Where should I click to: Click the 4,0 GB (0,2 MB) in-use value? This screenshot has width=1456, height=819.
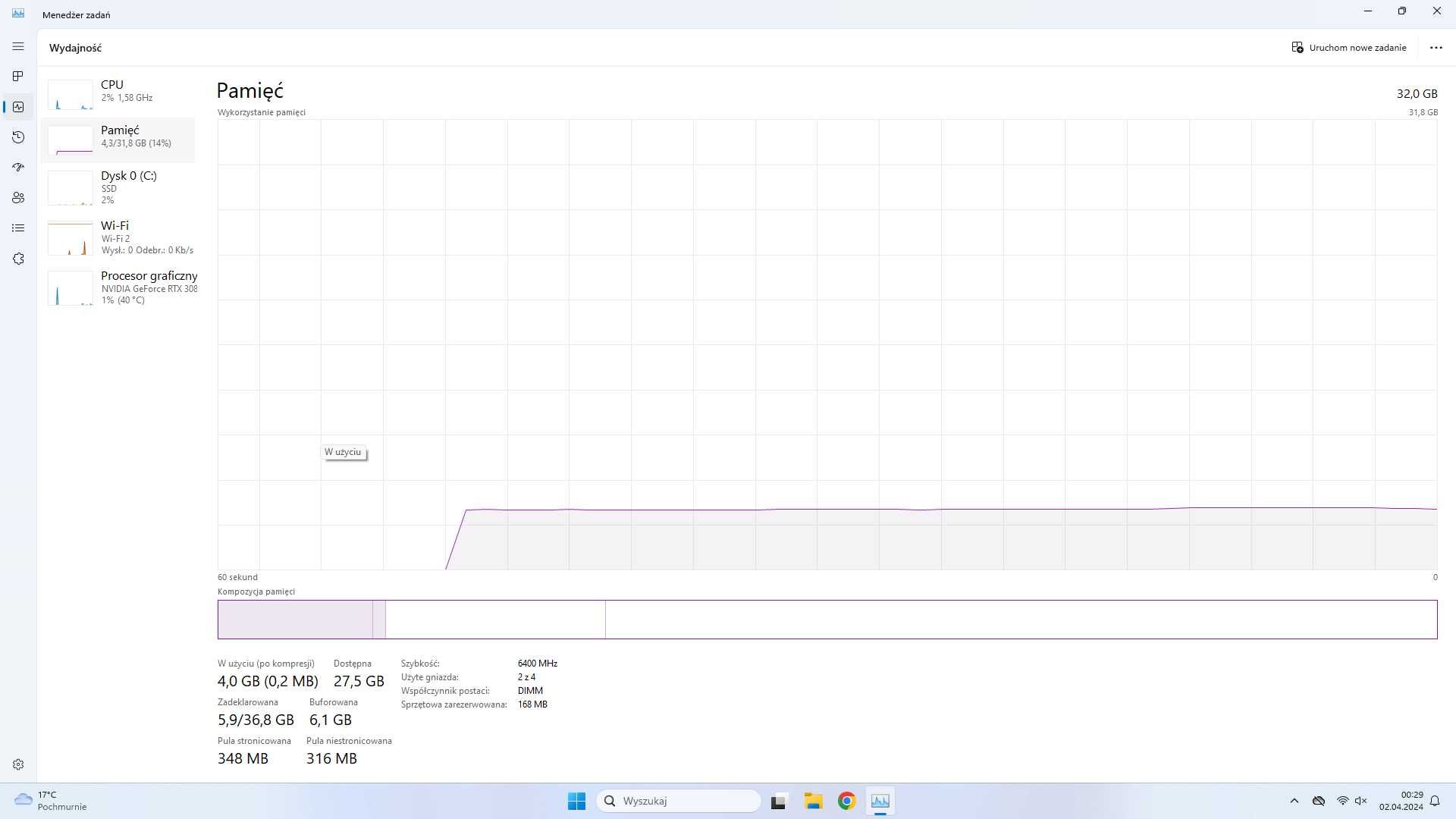point(268,681)
